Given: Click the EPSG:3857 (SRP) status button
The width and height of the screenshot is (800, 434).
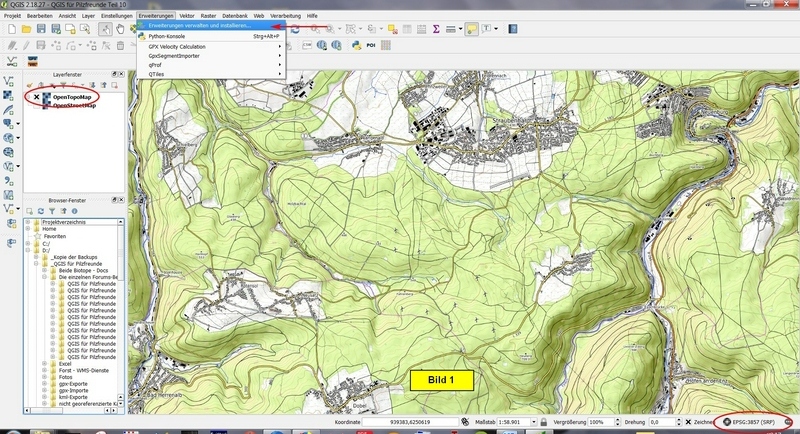Looking at the screenshot, I should [750, 423].
